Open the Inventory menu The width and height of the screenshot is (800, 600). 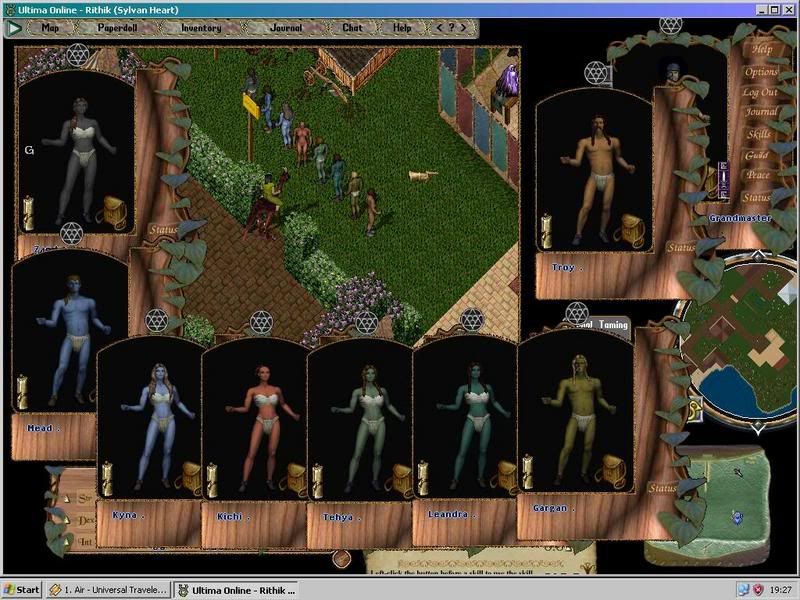pos(202,28)
